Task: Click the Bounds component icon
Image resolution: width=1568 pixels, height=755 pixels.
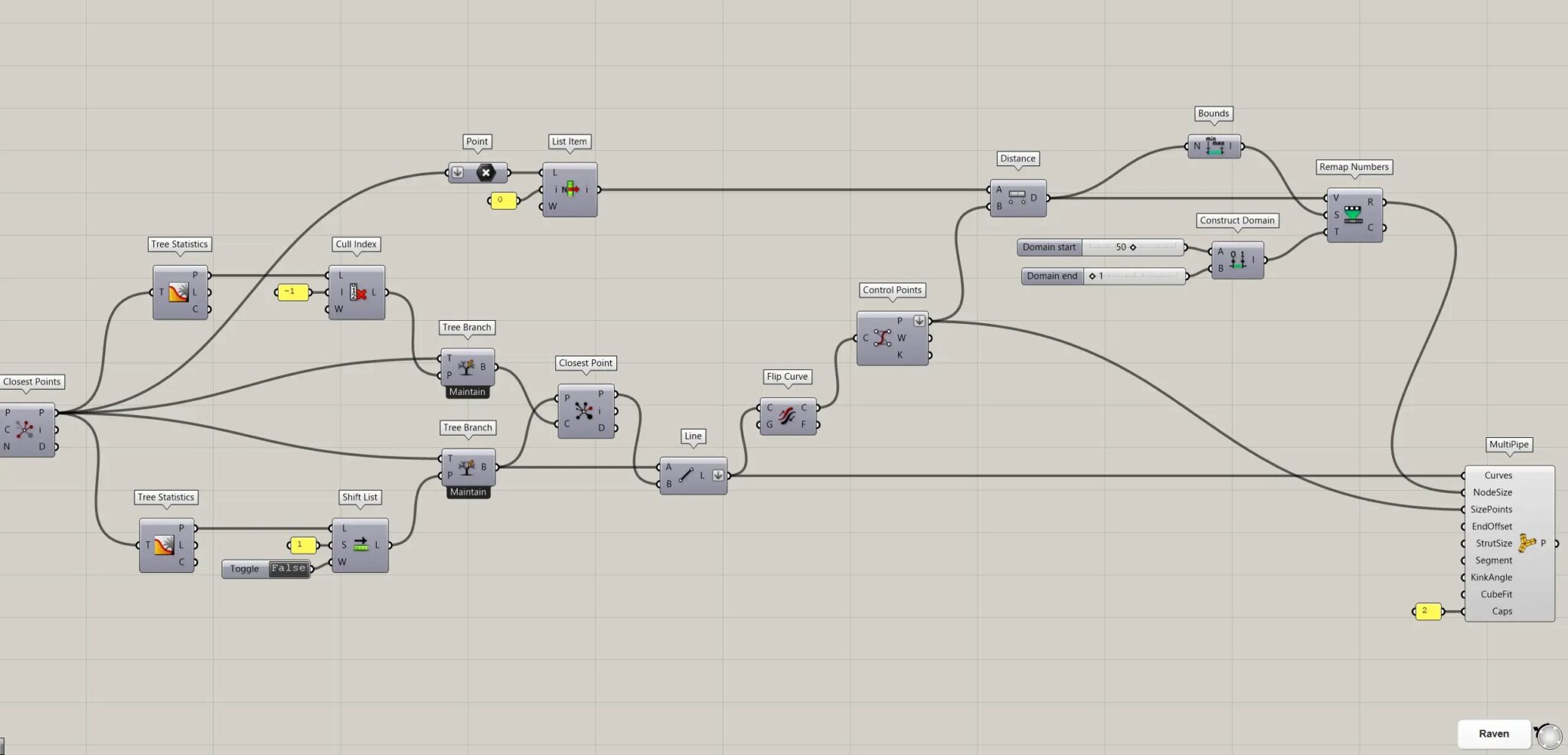Action: click(x=1214, y=145)
